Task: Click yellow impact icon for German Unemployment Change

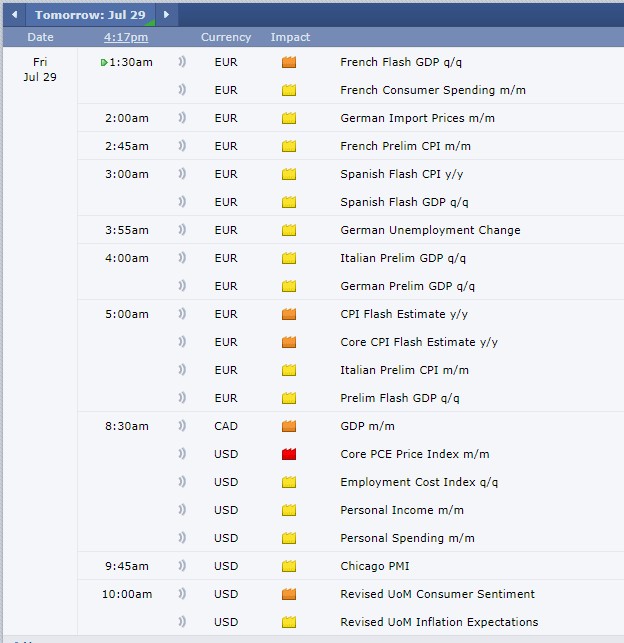Action: point(289,230)
